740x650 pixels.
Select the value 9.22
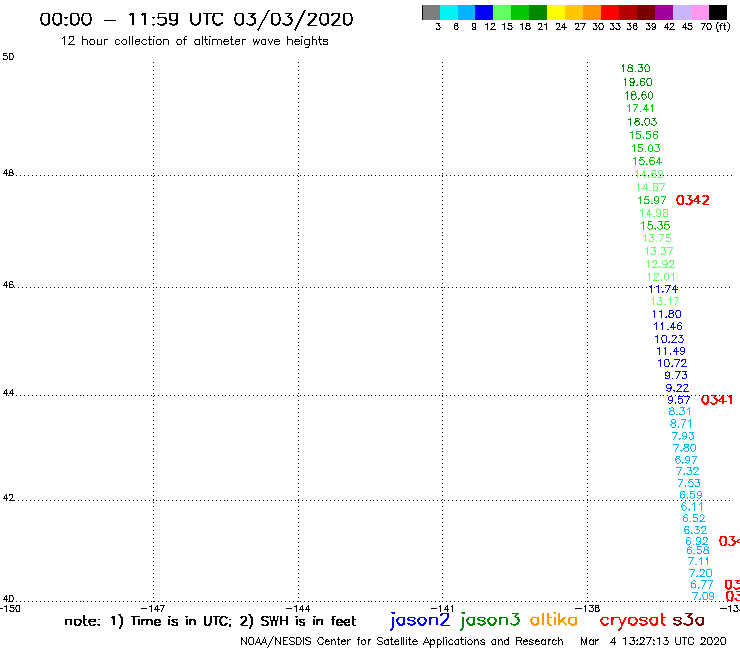click(677, 388)
